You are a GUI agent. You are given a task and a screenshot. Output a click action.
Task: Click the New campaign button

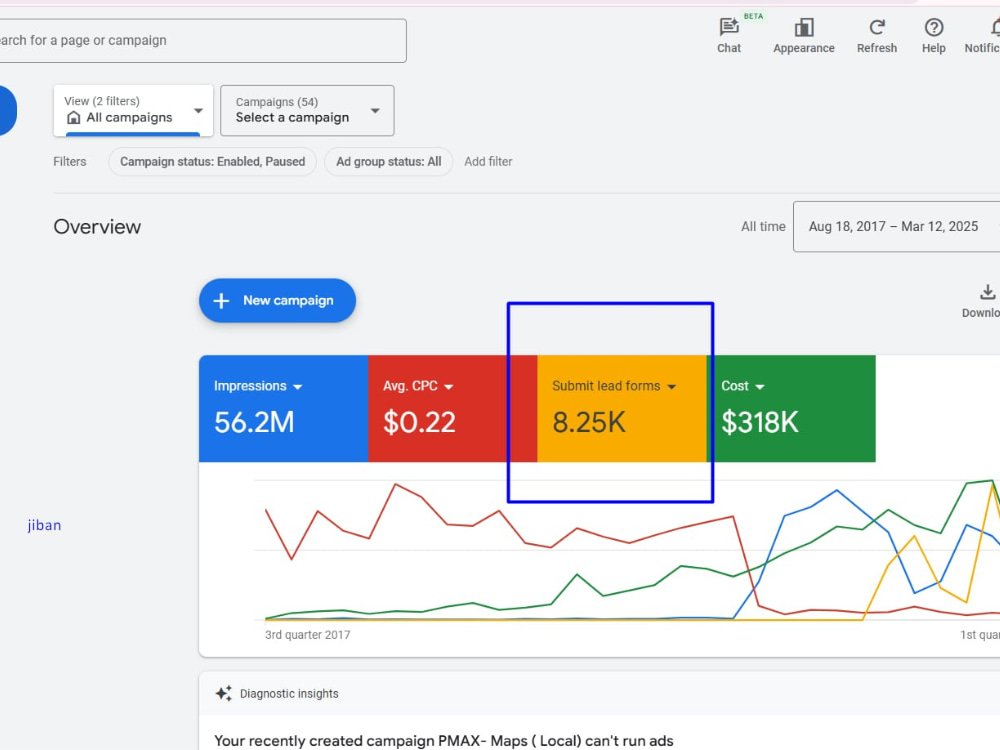pyautogui.click(x=277, y=300)
